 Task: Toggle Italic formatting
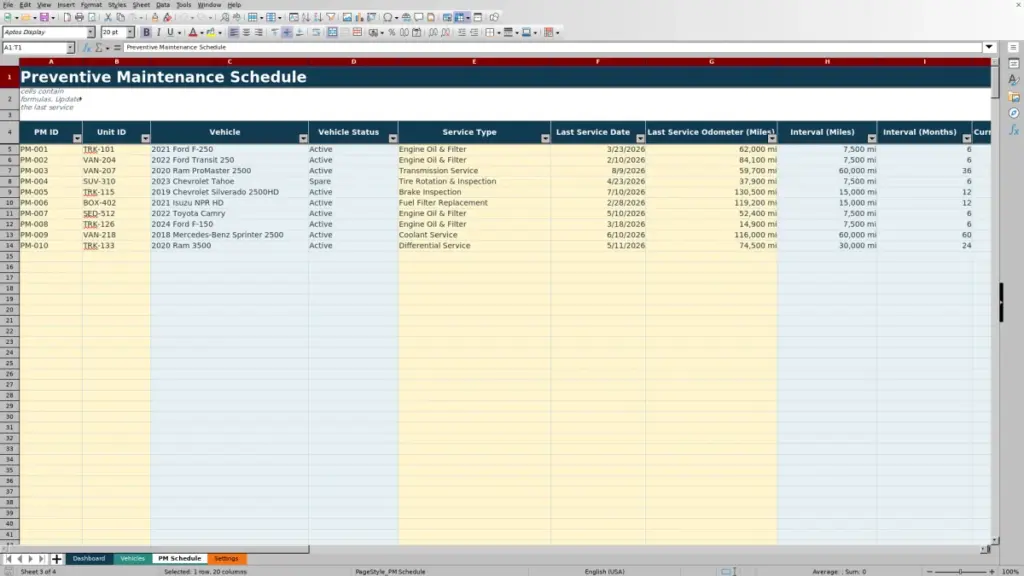159,33
